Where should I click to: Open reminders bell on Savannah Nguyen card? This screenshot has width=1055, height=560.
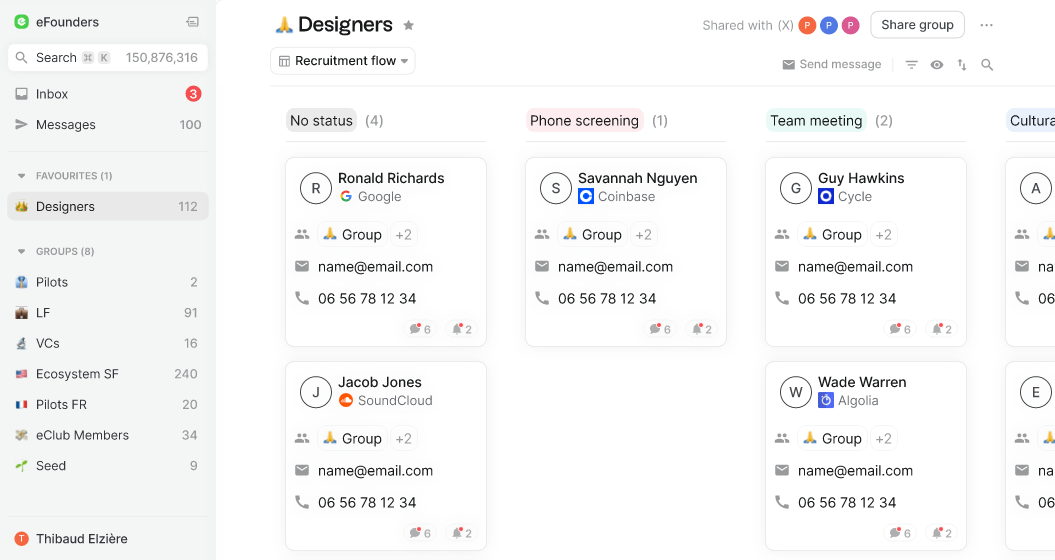702,329
